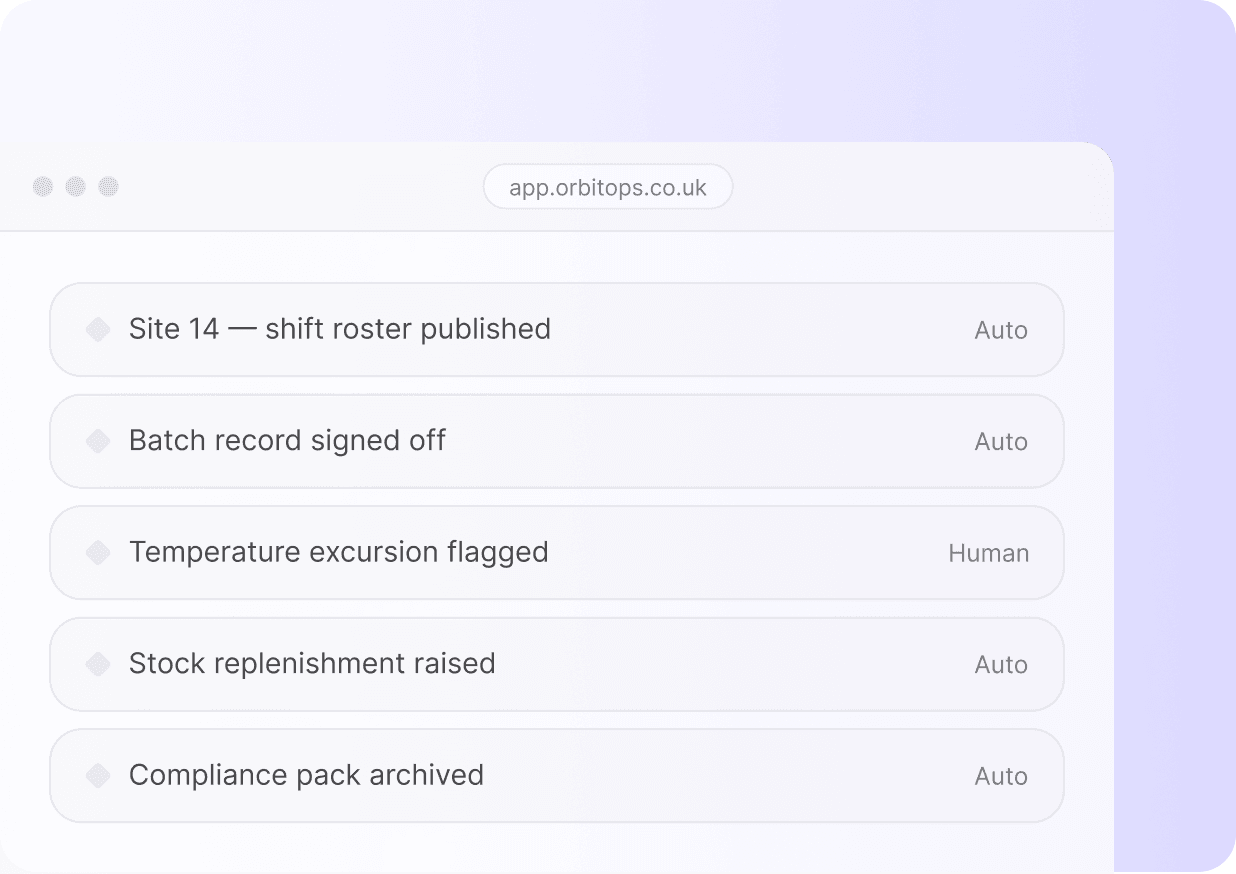Open the Batch record signed off entry
This screenshot has height=874, width=1236.
click(557, 441)
